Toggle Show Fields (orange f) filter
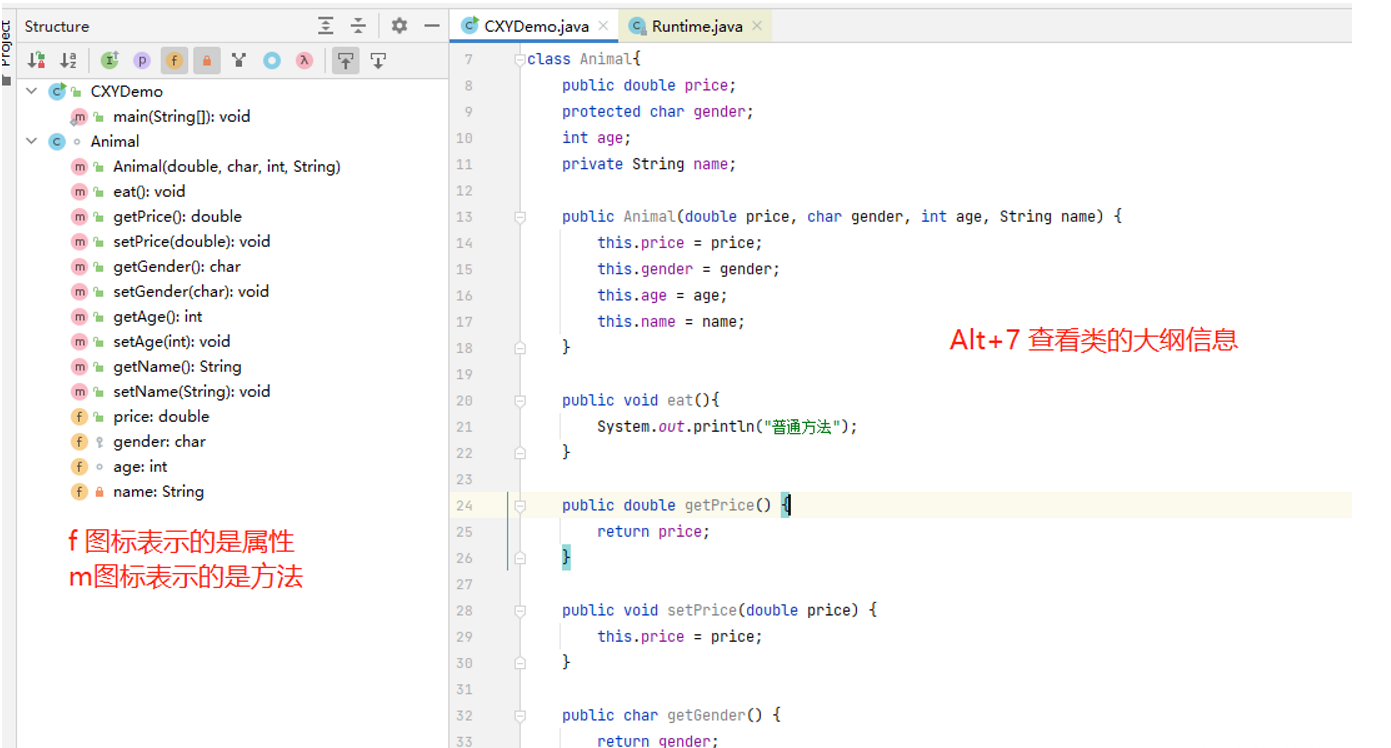The image size is (1391, 748). [174, 61]
